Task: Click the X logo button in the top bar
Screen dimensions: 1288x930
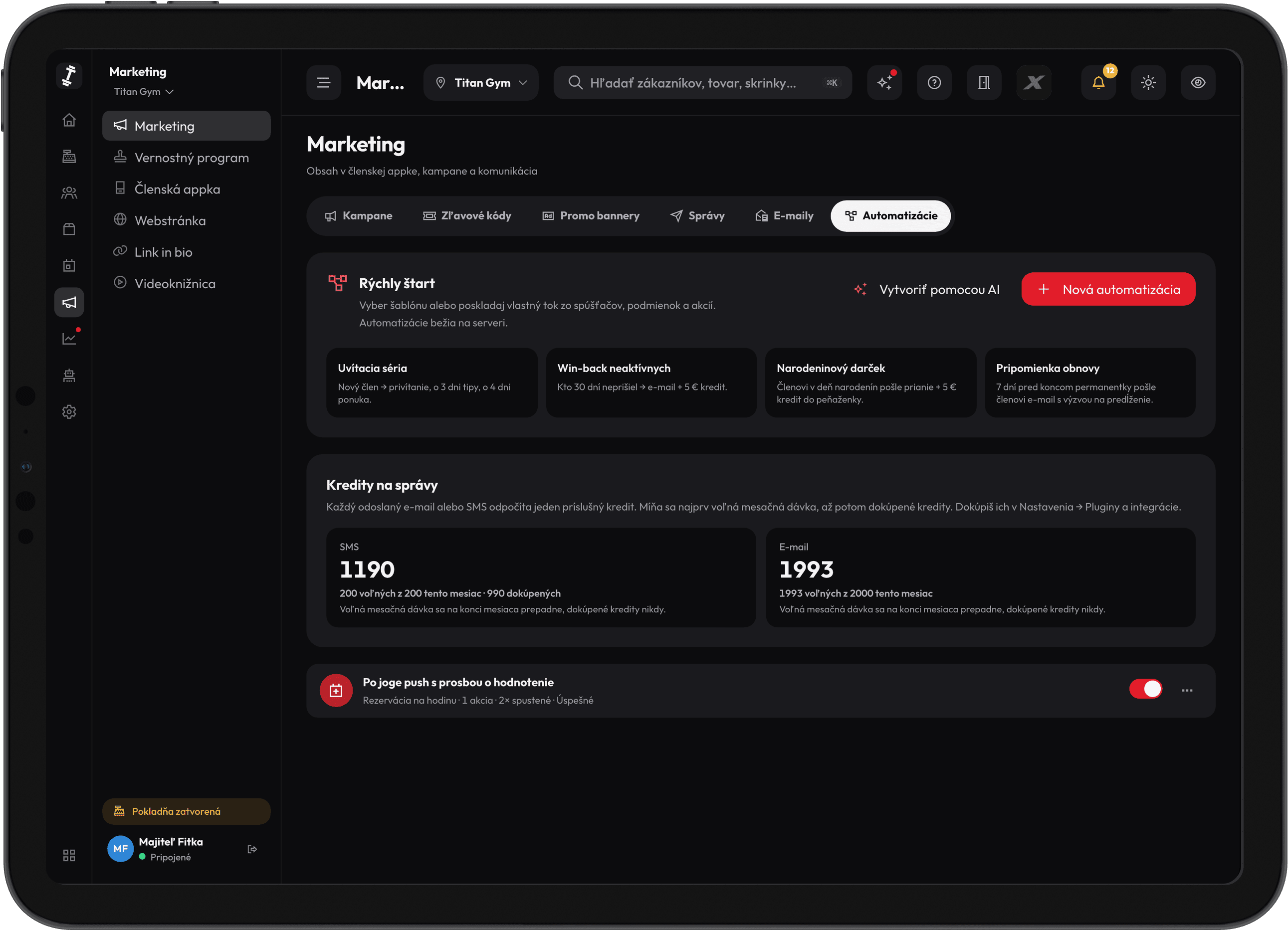Action: coord(1034,83)
